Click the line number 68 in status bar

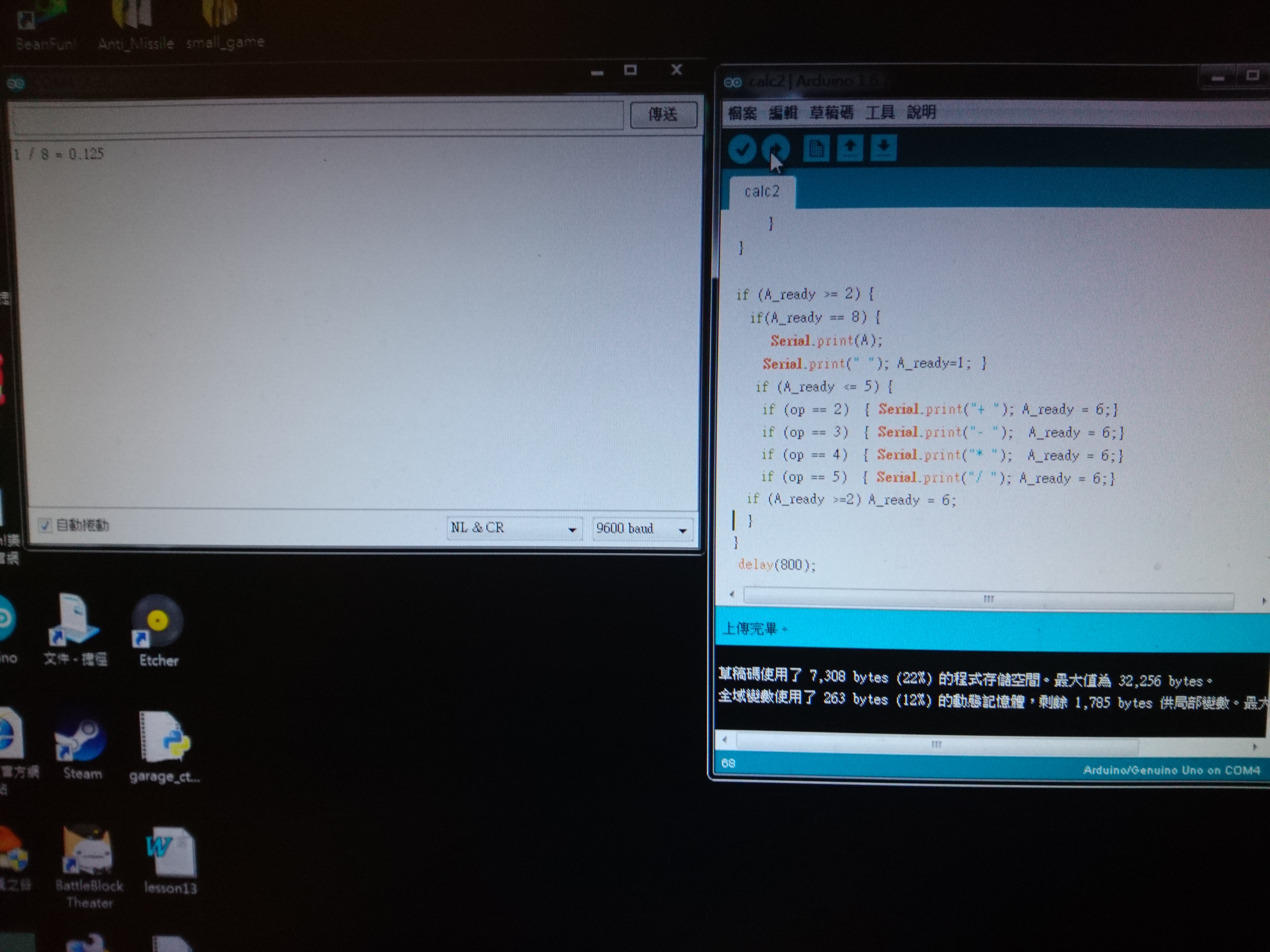[728, 763]
